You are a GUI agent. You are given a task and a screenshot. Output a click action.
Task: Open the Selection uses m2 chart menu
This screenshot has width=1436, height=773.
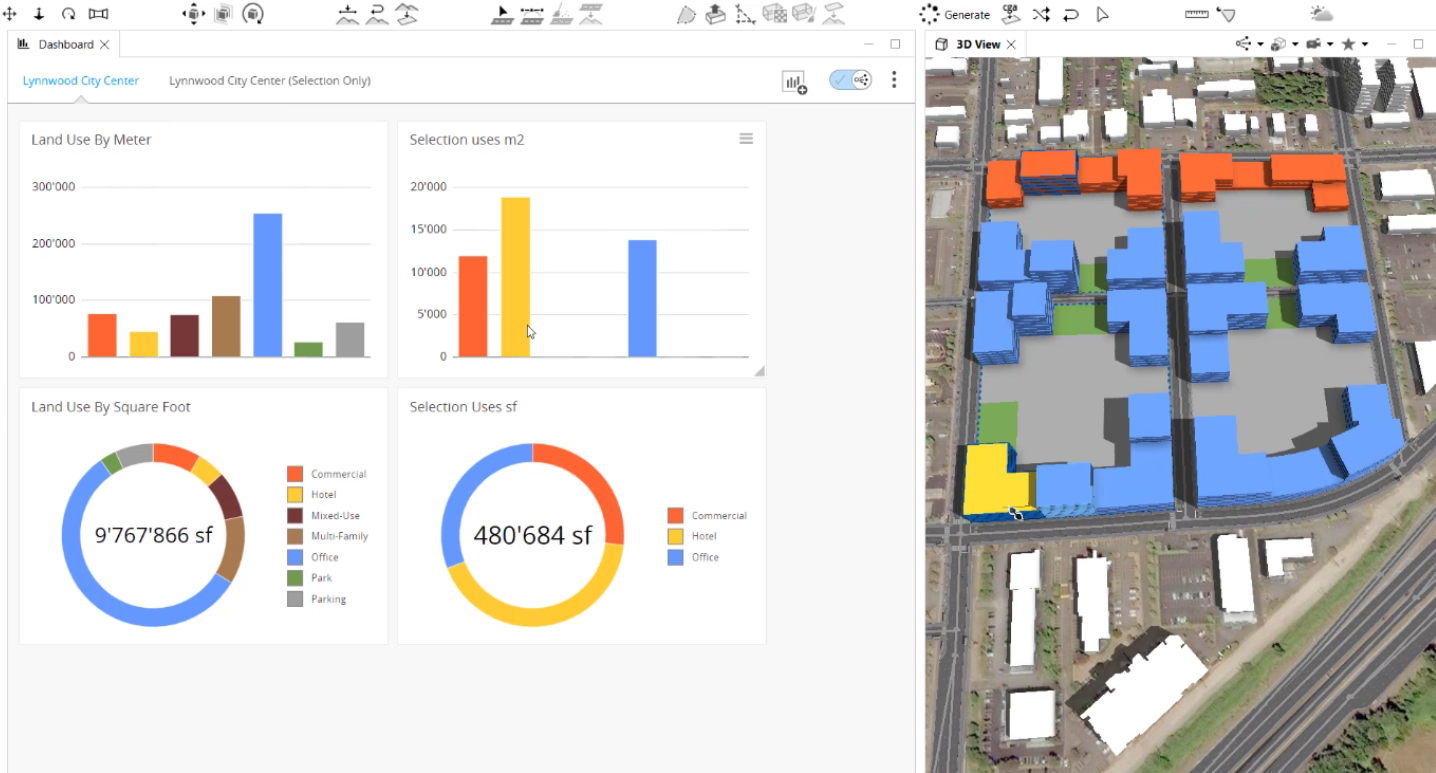746,139
